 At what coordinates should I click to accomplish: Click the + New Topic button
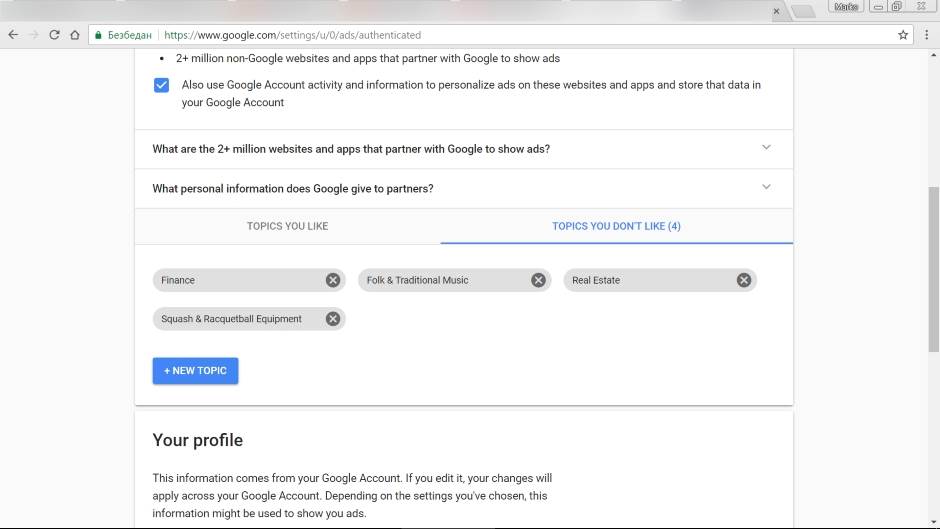pyautogui.click(x=195, y=371)
